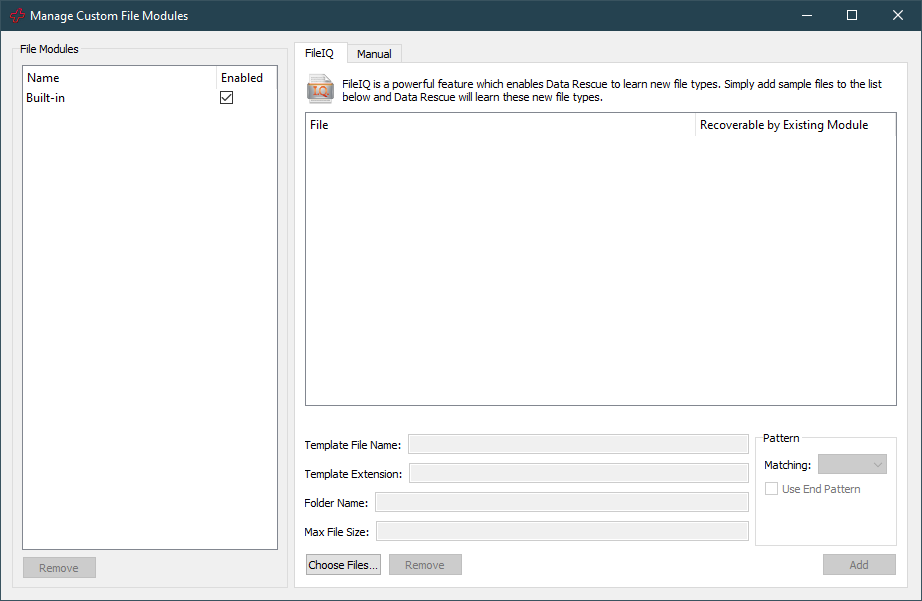The width and height of the screenshot is (922, 601).
Task: Click the Enabled column header
Action: coord(246,78)
